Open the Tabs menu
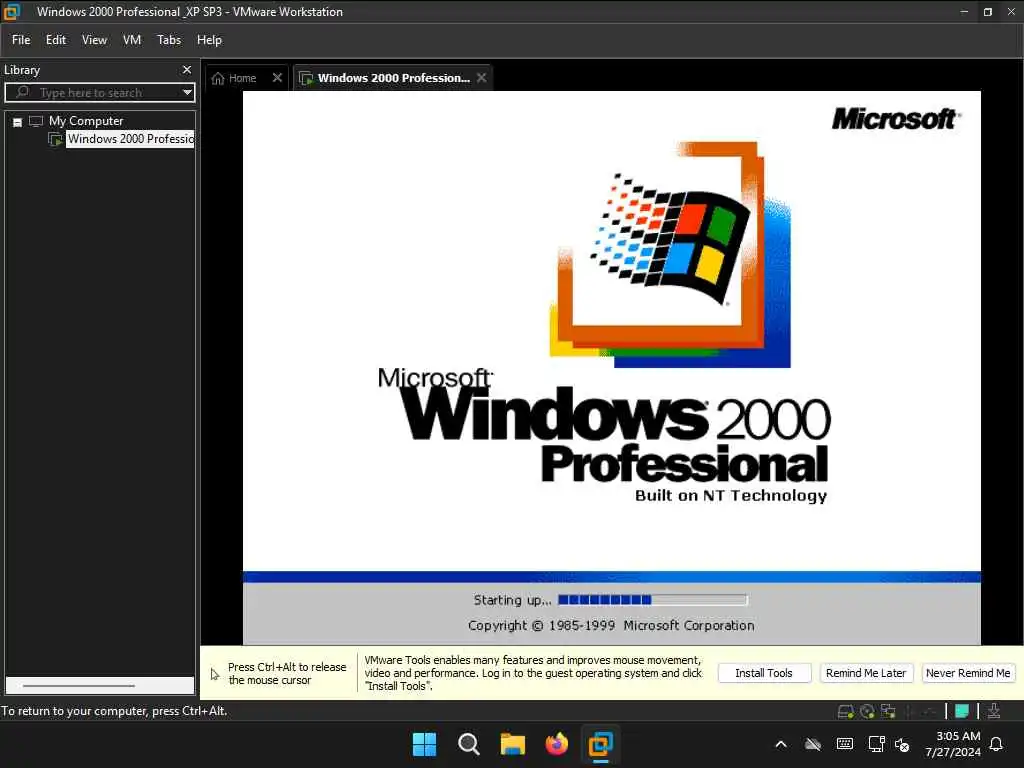 (169, 40)
